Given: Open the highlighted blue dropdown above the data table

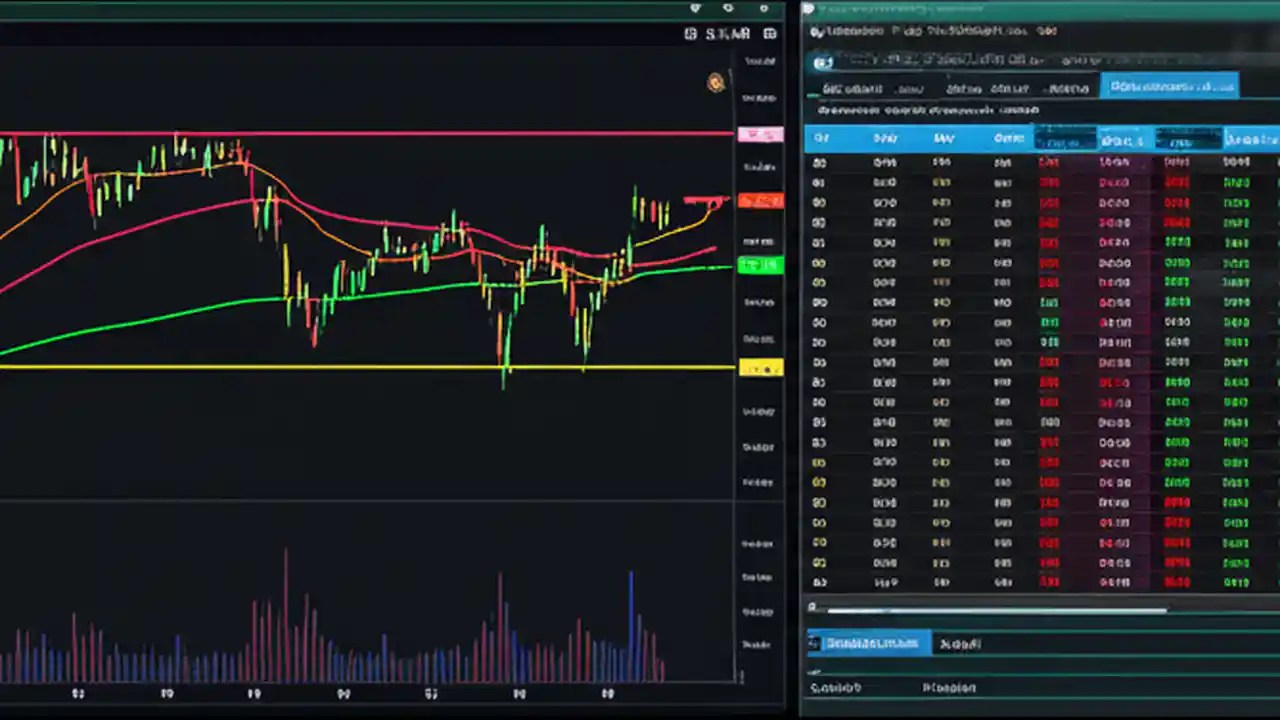Looking at the screenshot, I should tap(1170, 86).
